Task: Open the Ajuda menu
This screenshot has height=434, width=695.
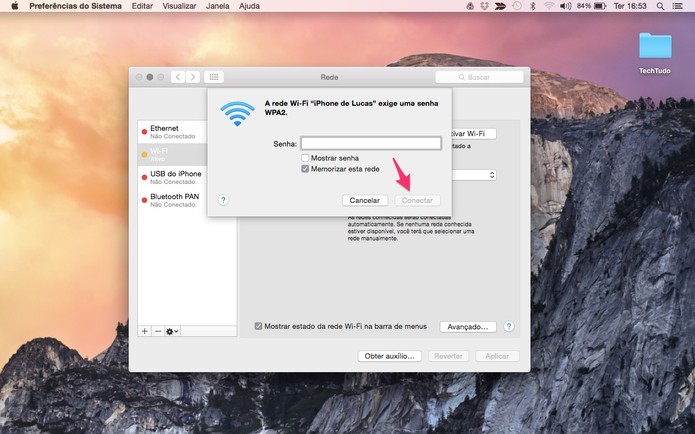Action: point(250,6)
